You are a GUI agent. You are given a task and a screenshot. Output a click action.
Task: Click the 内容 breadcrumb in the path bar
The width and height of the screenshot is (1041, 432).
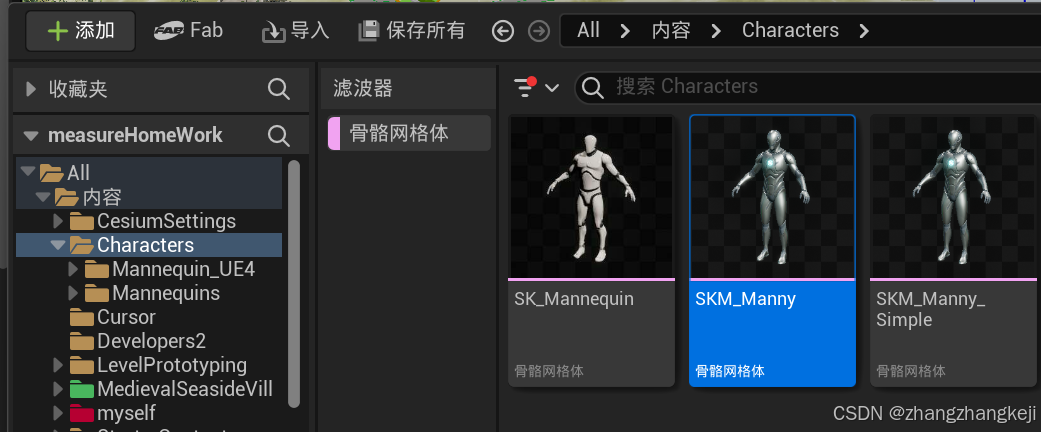671,31
